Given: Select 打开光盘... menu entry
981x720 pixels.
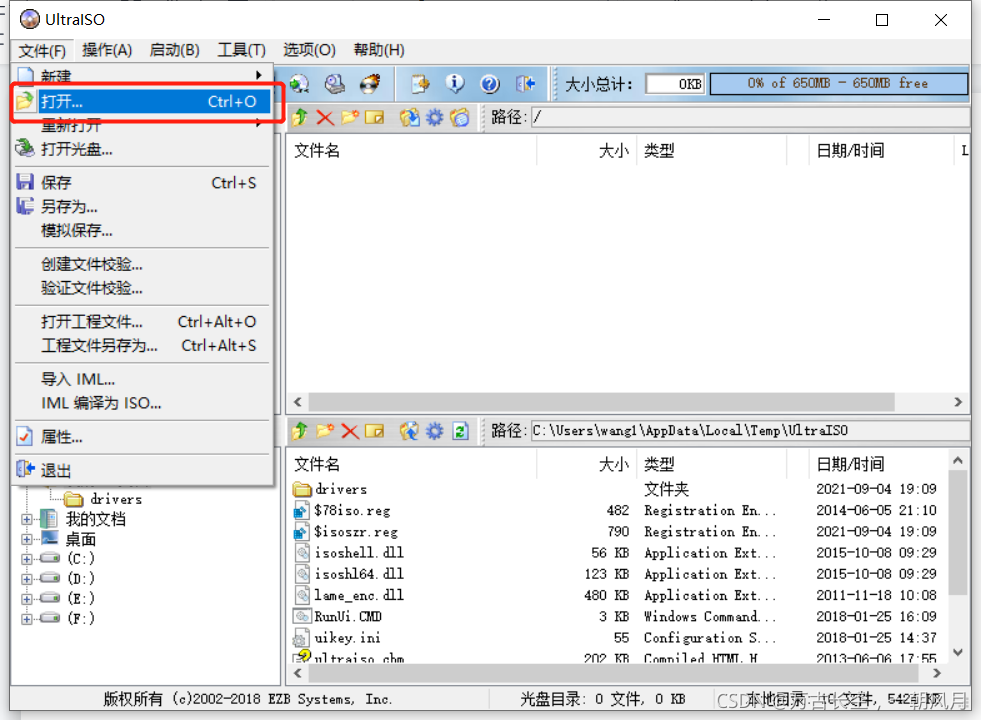Looking at the screenshot, I should point(143,149).
